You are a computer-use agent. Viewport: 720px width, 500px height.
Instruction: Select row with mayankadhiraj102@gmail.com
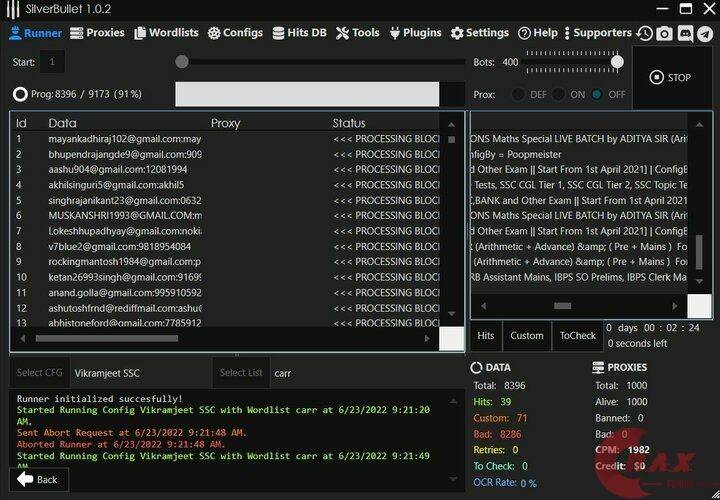tap(225, 139)
